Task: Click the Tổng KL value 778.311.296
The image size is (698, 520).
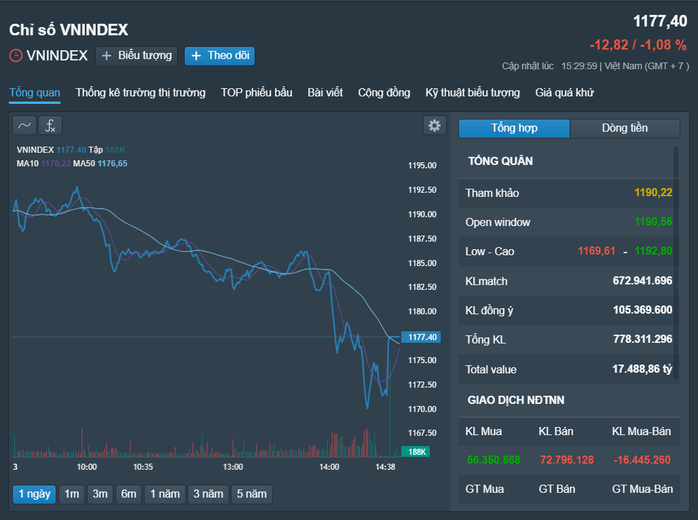Action: pyautogui.click(x=642, y=339)
